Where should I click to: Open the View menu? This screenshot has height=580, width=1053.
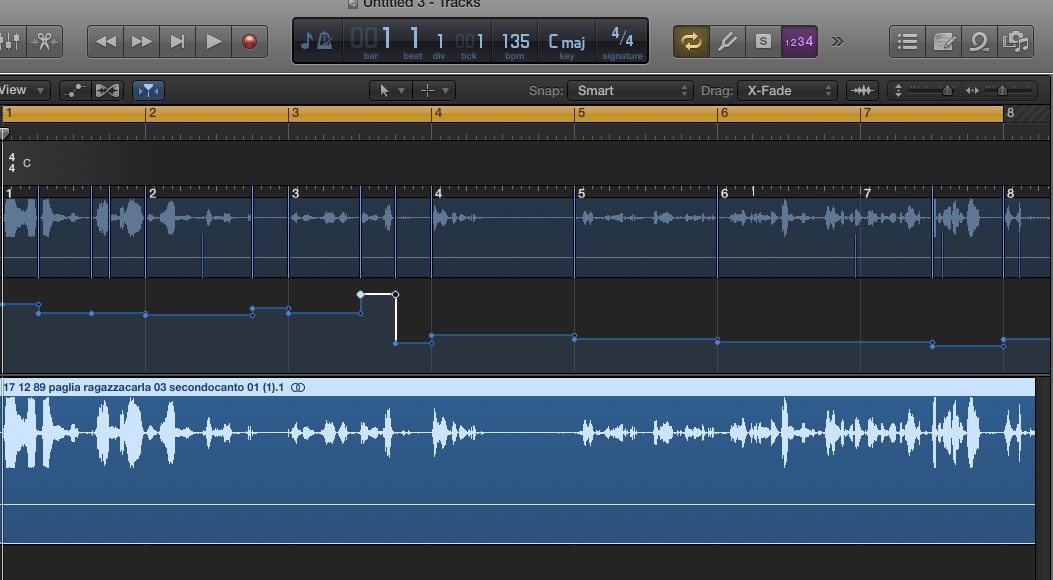point(22,90)
